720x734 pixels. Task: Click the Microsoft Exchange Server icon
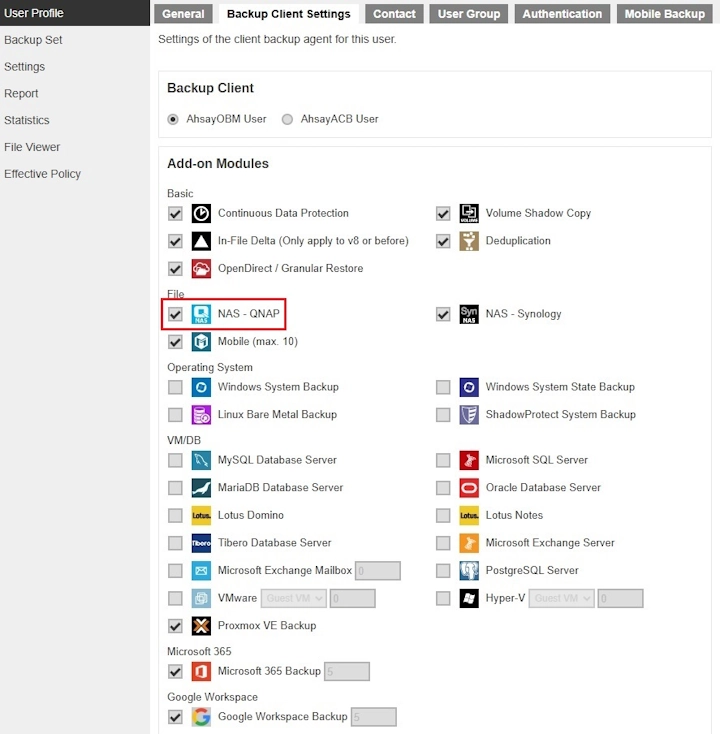click(468, 543)
